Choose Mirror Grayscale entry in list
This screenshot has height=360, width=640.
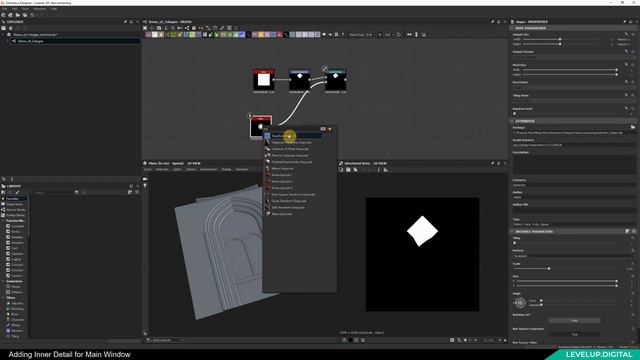click(x=282, y=168)
